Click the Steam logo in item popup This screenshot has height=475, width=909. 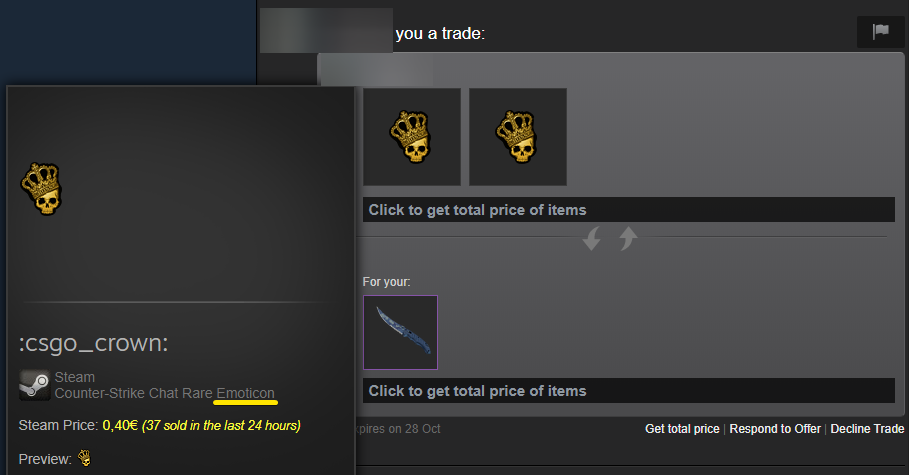(34, 385)
